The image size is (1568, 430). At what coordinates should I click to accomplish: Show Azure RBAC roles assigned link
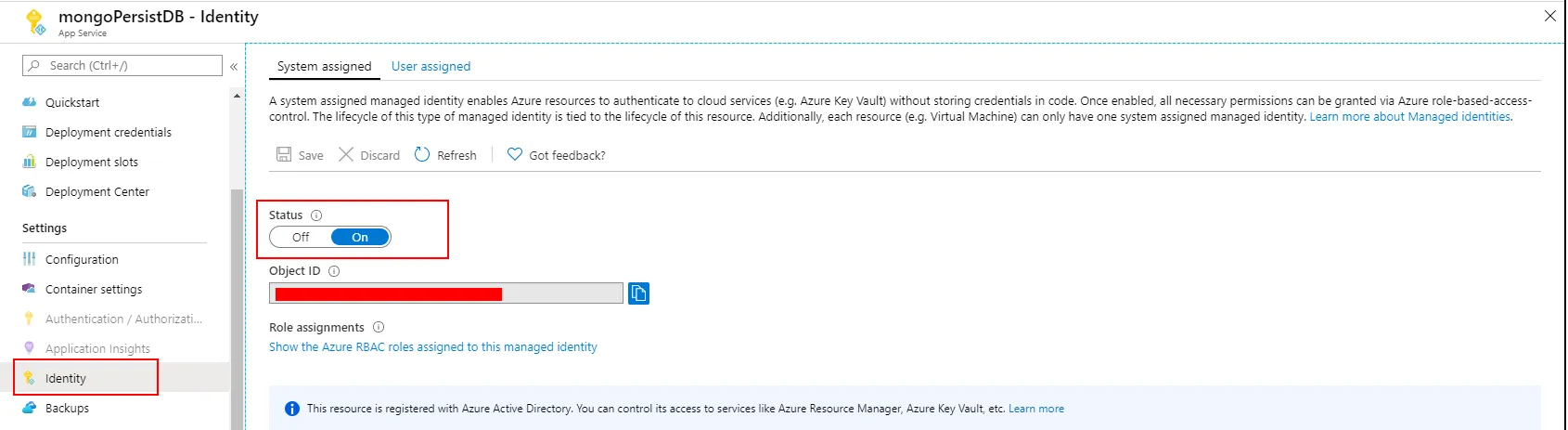tap(432, 347)
